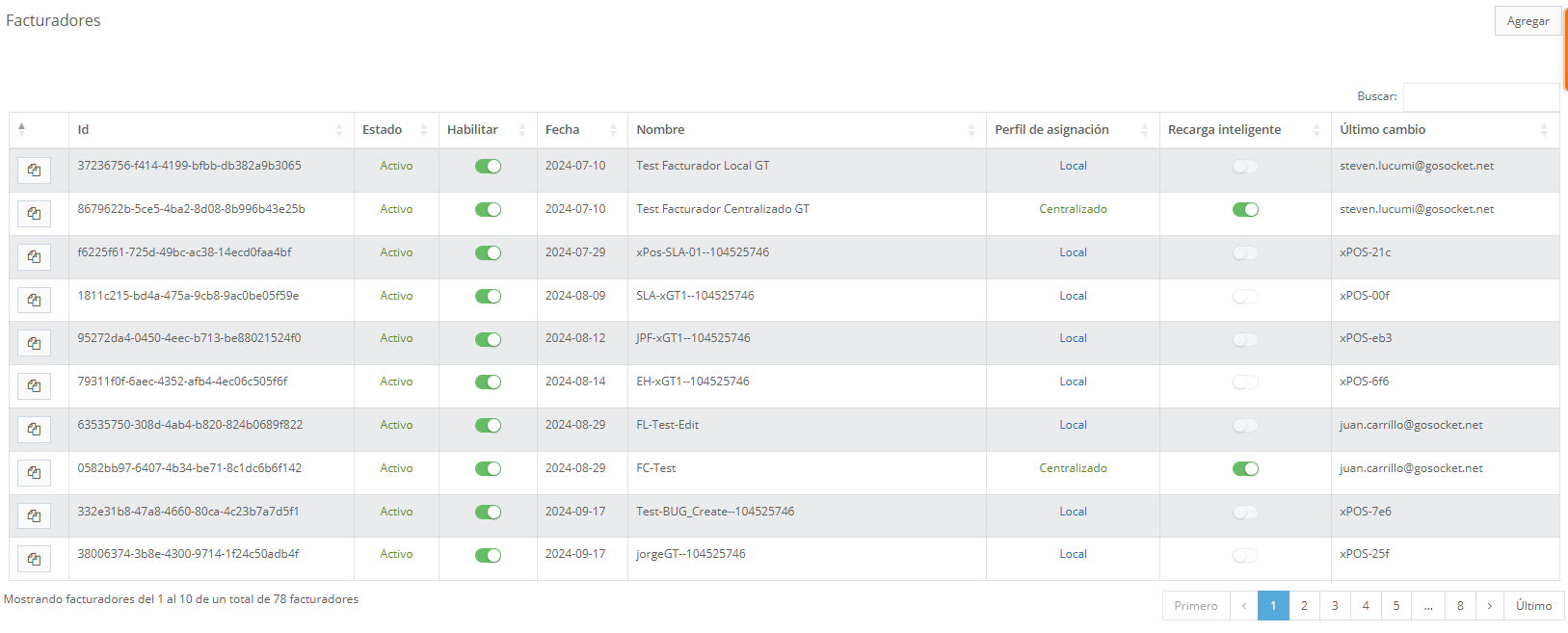Toggle Habilitar switch for FC-Test
Viewport: 1568px width, 633px height.
tap(488, 469)
